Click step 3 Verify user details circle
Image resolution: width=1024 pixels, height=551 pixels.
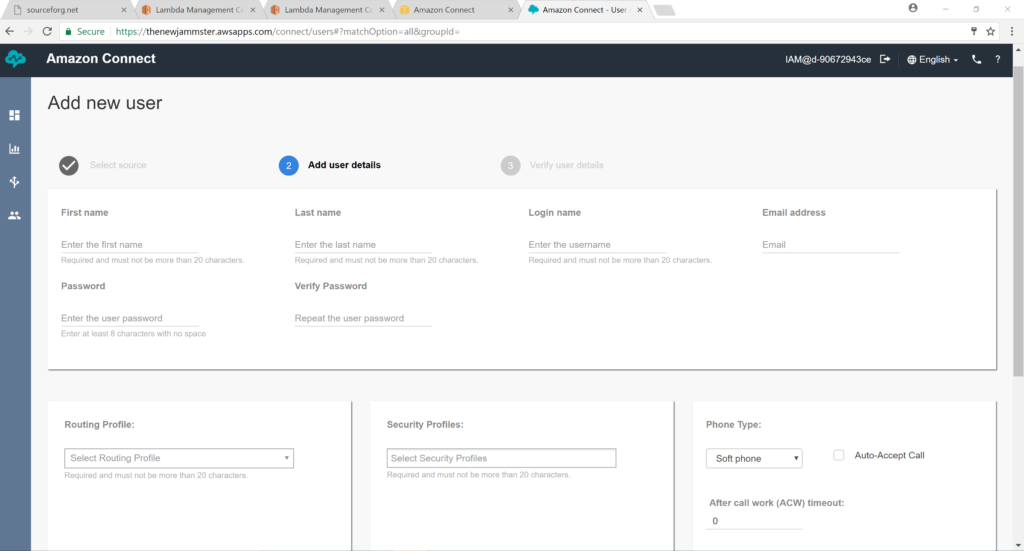pyautogui.click(x=510, y=165)
